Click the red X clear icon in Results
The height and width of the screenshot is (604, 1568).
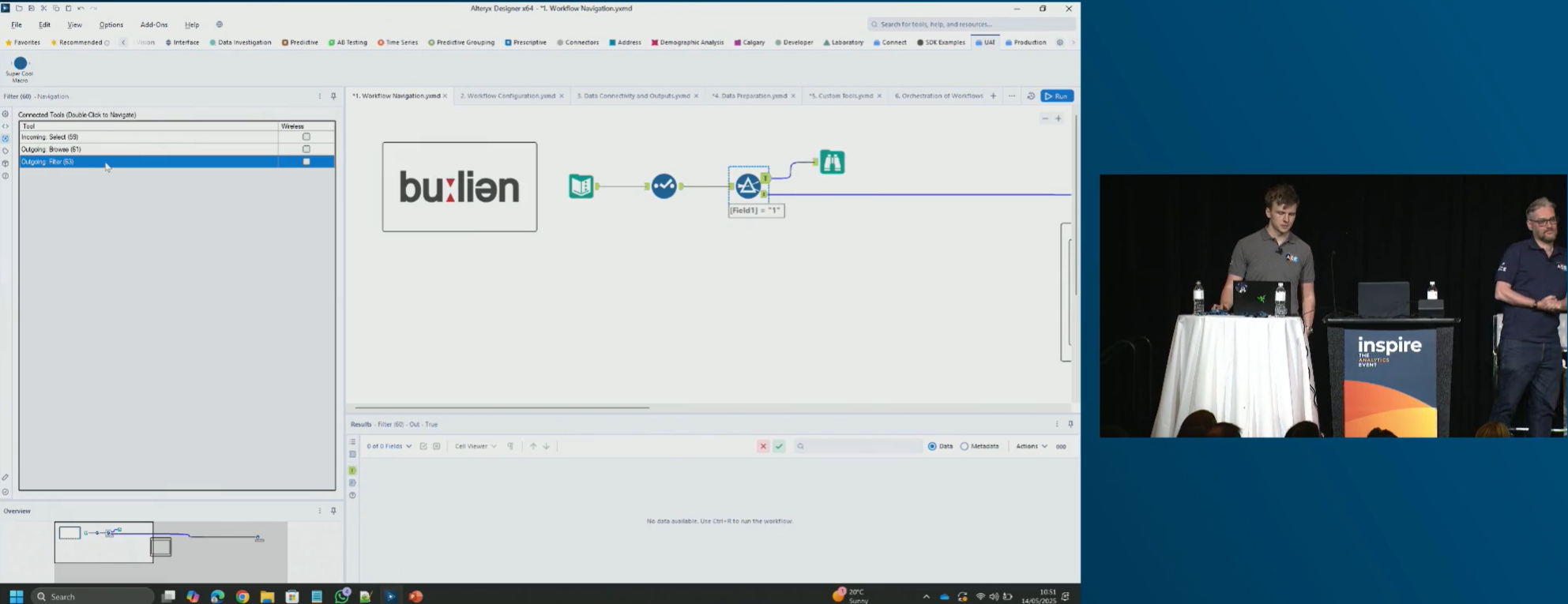coord(763,446)
